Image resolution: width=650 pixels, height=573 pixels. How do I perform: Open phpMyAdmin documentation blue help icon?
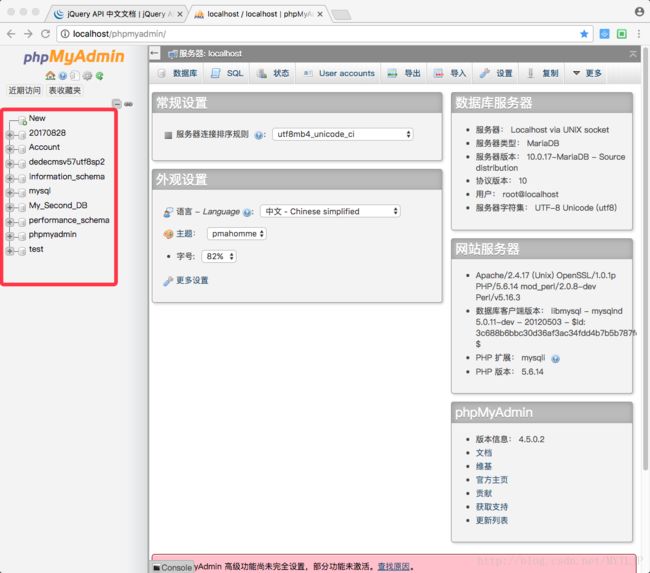click(63, 76)
